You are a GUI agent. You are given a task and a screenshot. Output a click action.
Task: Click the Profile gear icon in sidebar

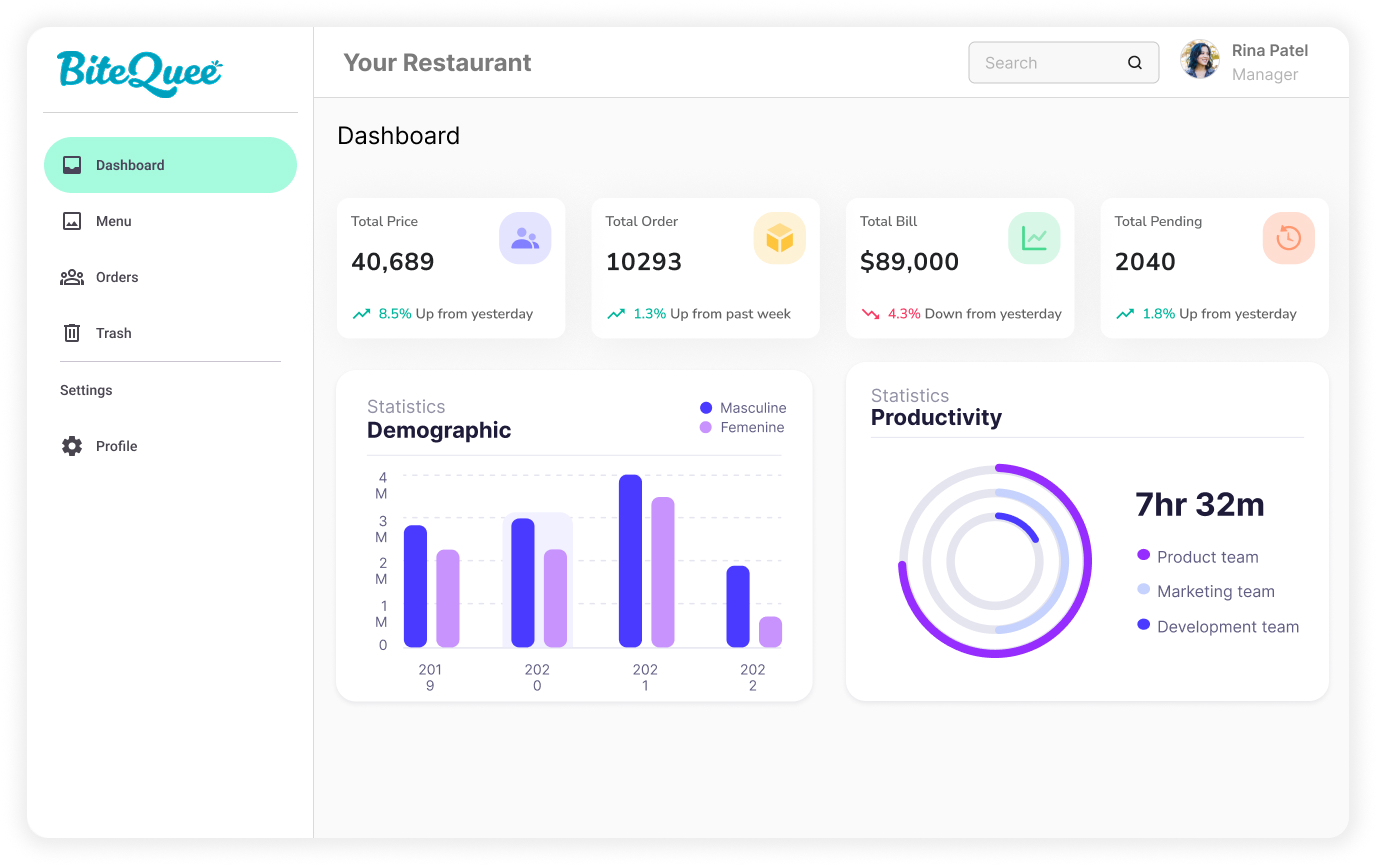tap(72, 446)
